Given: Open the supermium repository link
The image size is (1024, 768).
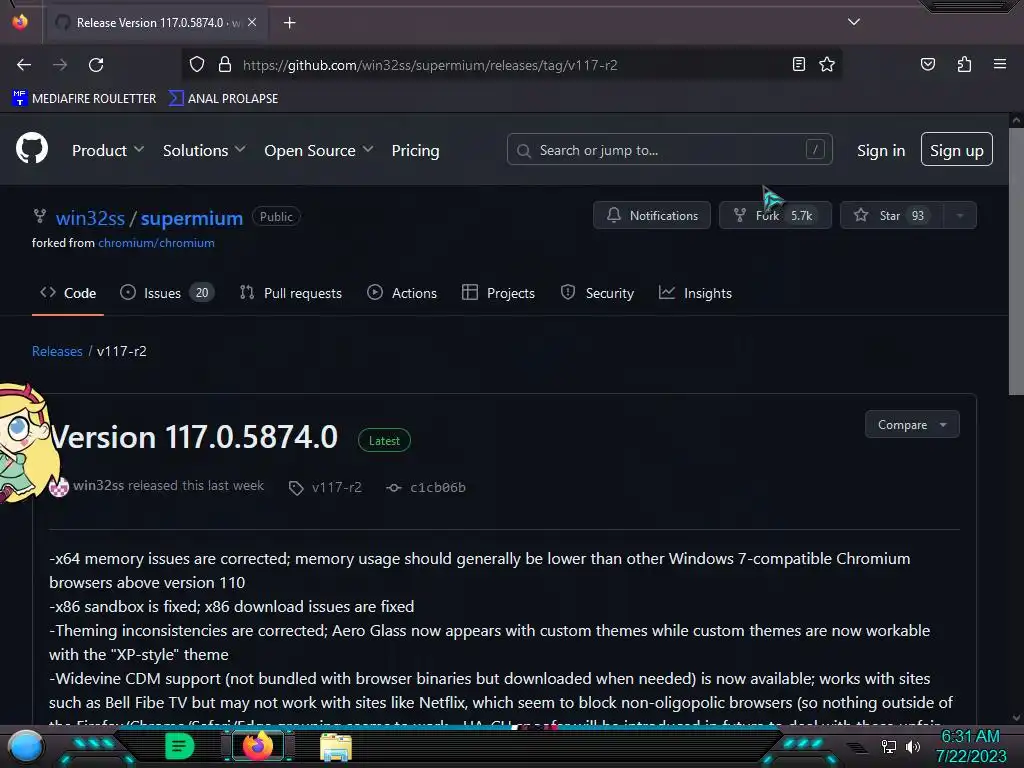Looking at the screenshot, I should (191, 218).
